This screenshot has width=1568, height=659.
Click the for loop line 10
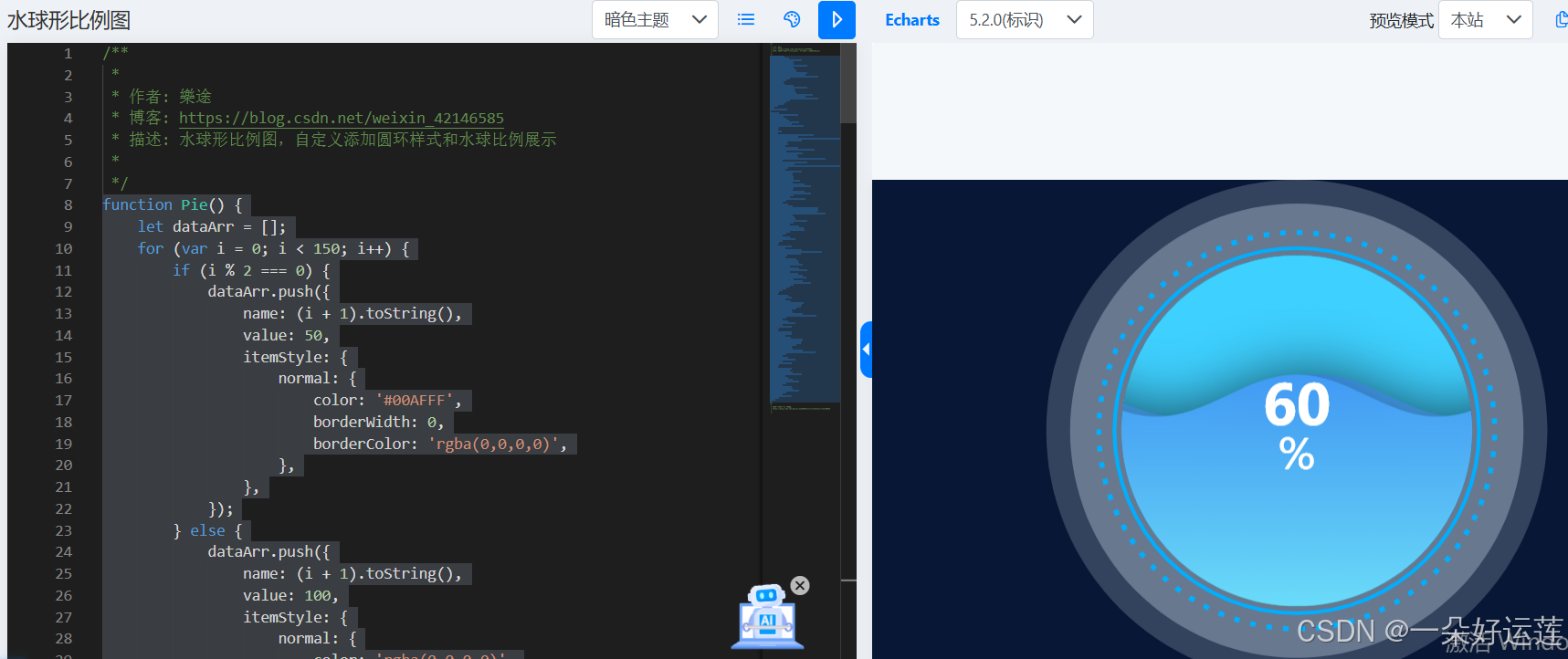pyautogui.click(x=273, y=248)
